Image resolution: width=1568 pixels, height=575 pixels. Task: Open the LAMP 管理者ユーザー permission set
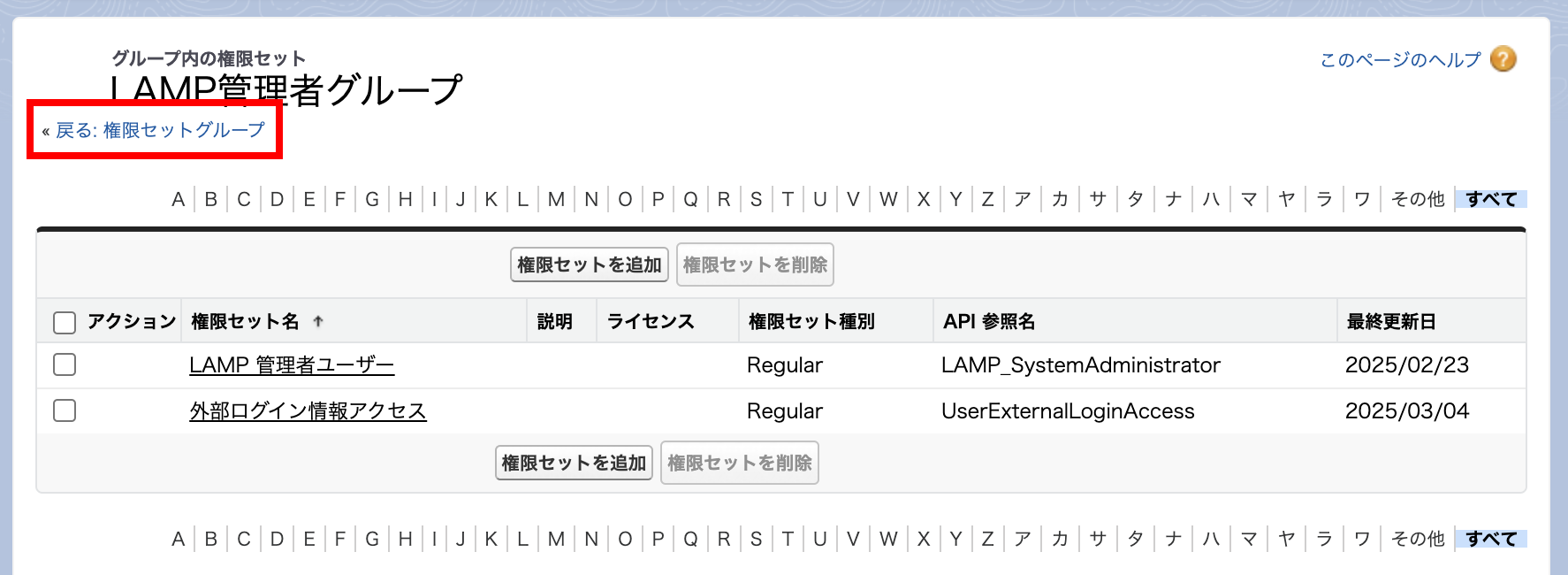tap(292, 365)
